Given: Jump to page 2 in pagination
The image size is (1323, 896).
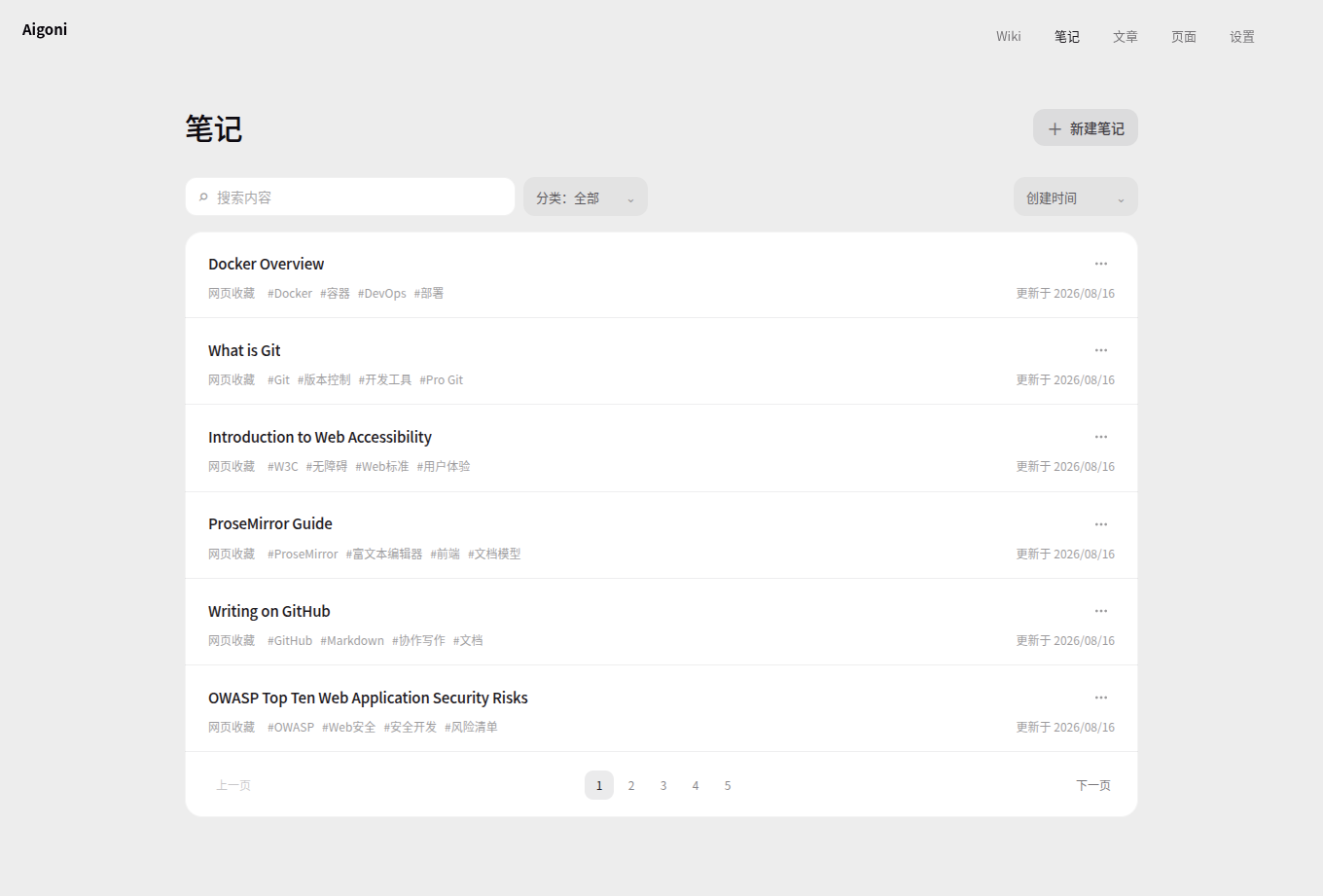Looking at the screenshot, I should (x=631, y=785).
